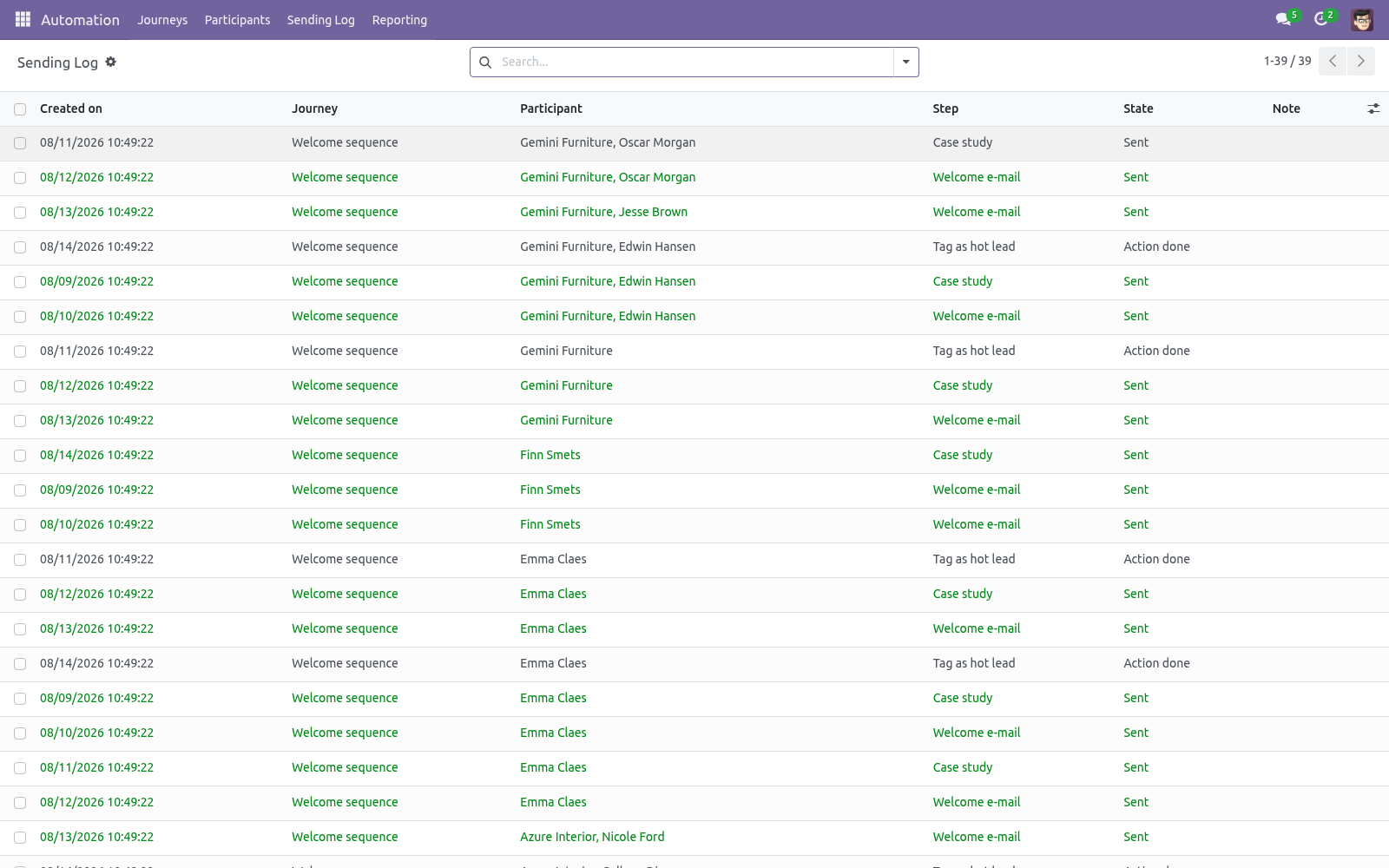1389x868 pixels.
Task: Click 'Emma Claes' in 08/14/2026 Tag as hot lead row
Action: 553,663
